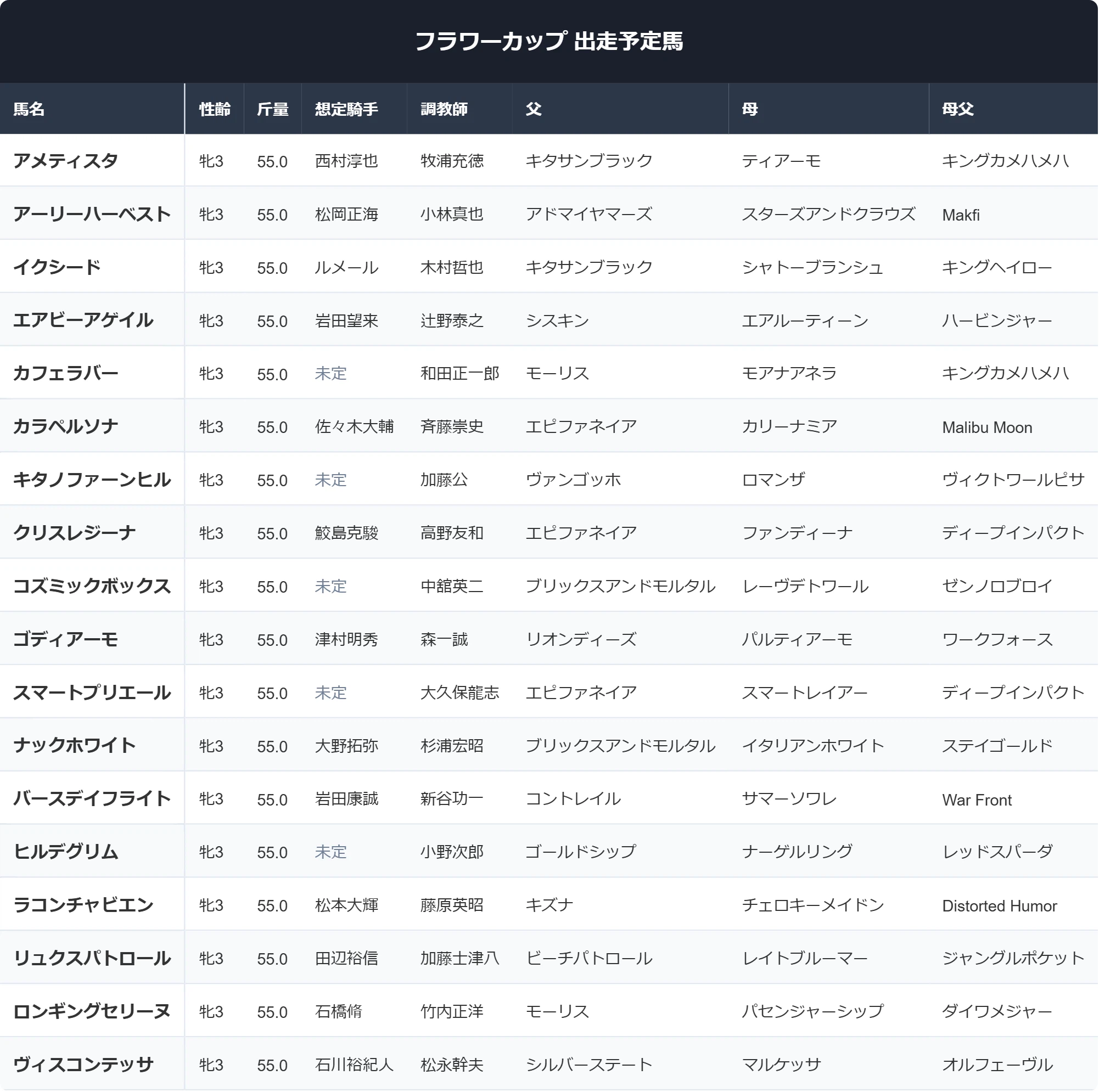Select horse name カフェラバー
Viewport: 1099px width, 1092px height.
pyautogui.click(x=66, y=374)
